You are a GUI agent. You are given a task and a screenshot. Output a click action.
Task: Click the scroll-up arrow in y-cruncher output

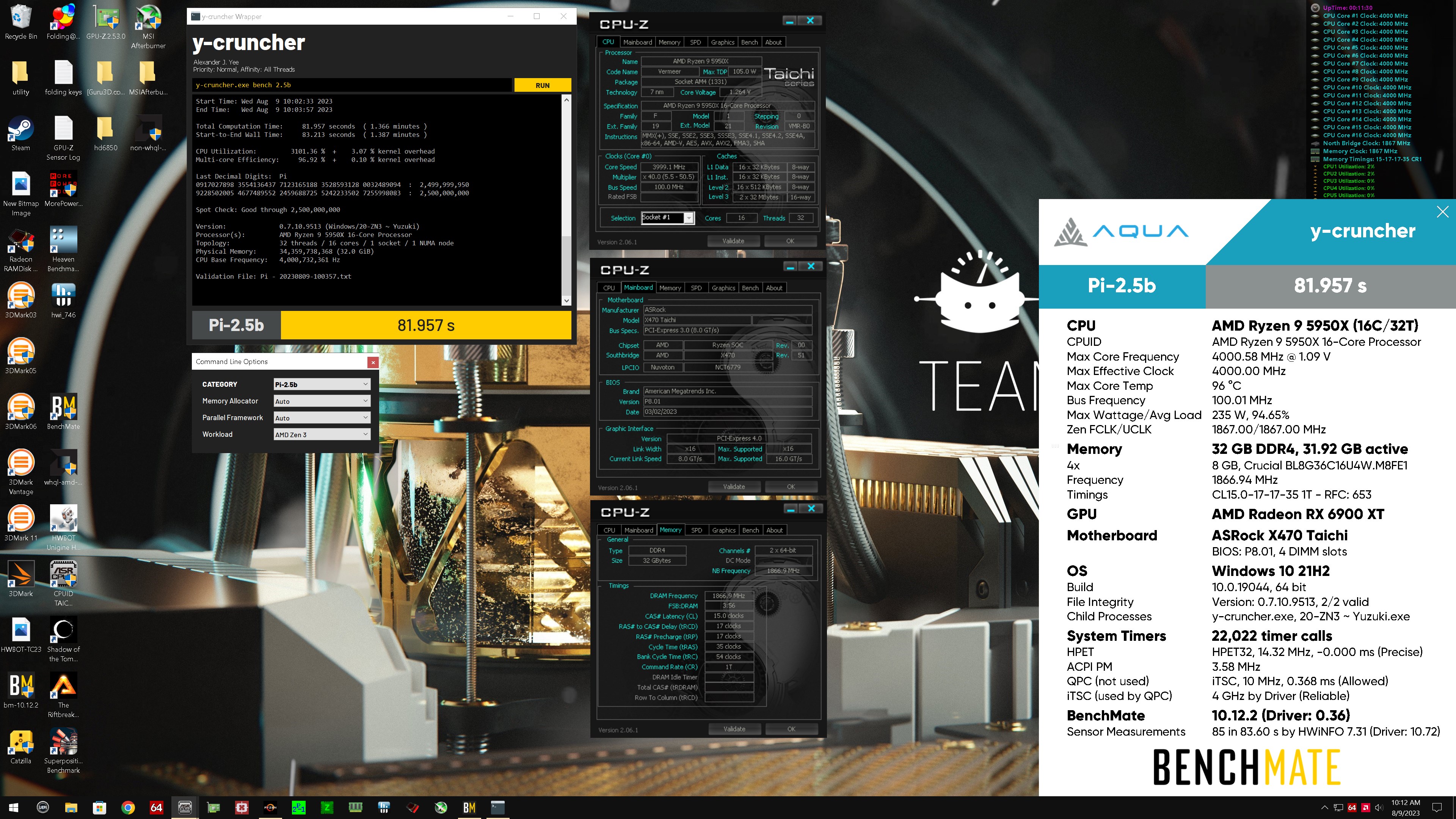566,100
